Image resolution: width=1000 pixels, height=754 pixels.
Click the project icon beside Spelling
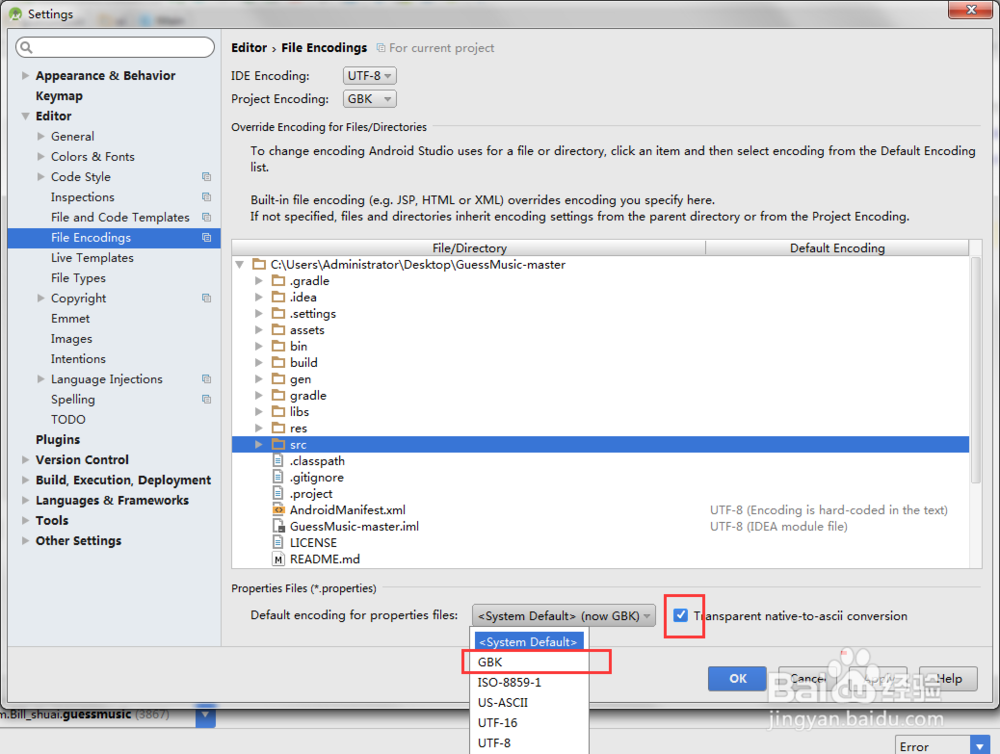pyautogui.click(x=207, y=399)
